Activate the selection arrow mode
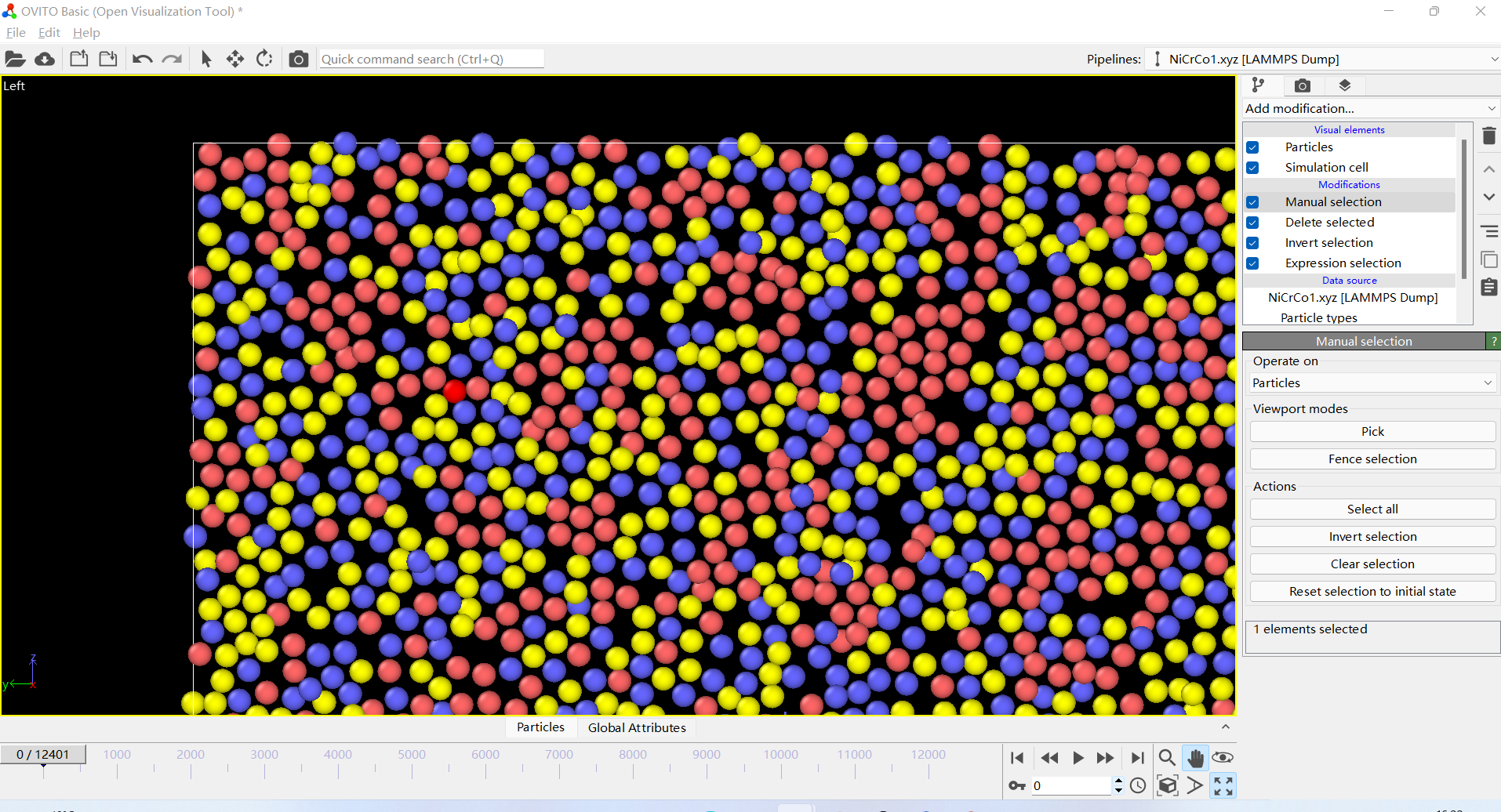This screenshot has height=812, width=1501. coord(206,59)
